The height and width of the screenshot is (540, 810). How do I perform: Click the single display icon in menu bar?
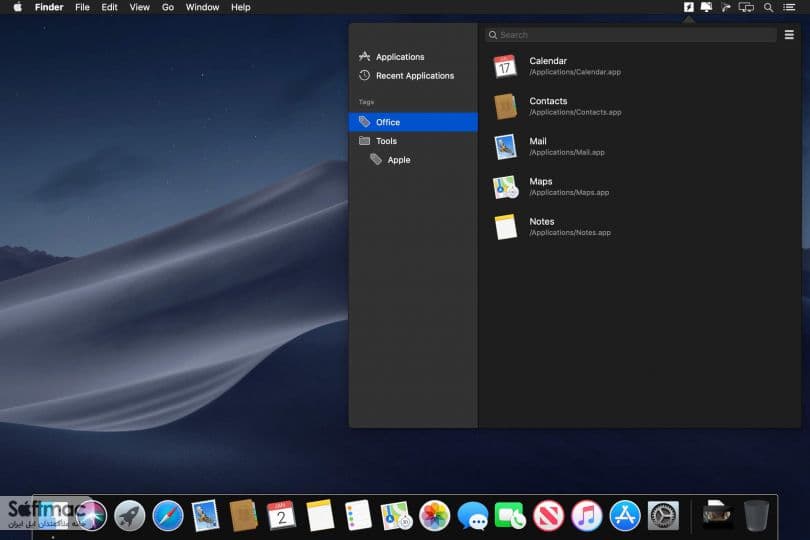coord(706,7)
